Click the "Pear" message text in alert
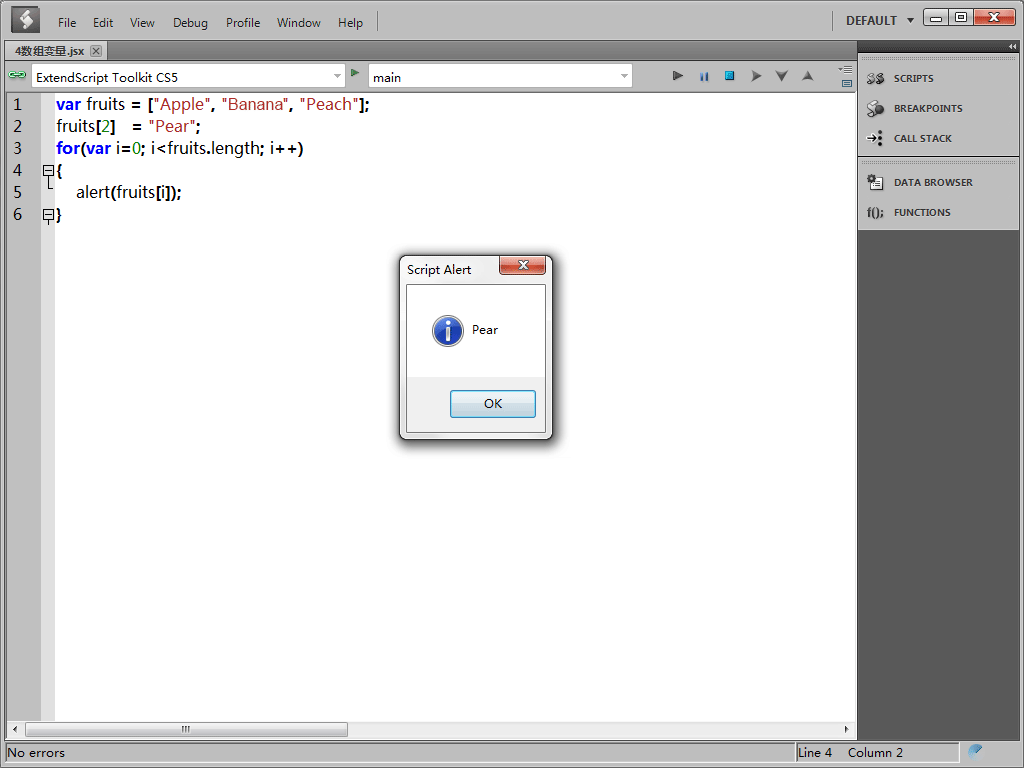Image resolution: width=1024 pixels, height=768 pixels. tap(485, 330)
